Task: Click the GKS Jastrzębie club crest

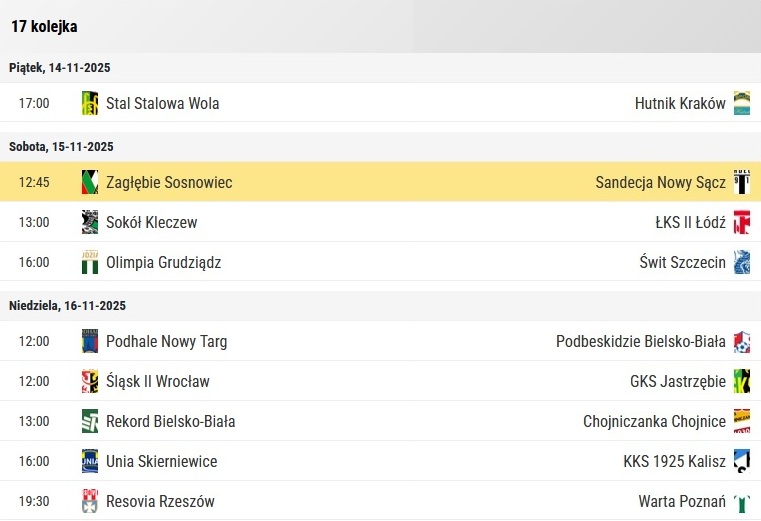Action: (x=741, y=381)
